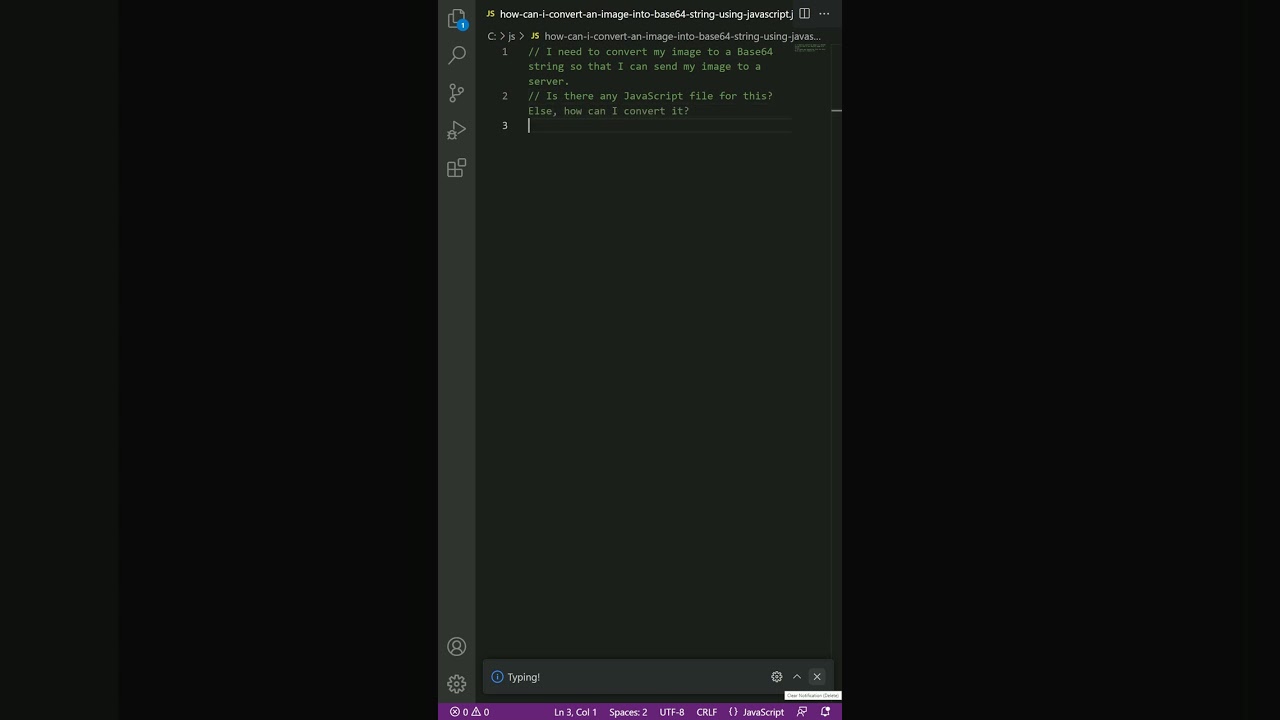Split the editor to the right
Screen dimensions: 1280x720
point(804,14)
